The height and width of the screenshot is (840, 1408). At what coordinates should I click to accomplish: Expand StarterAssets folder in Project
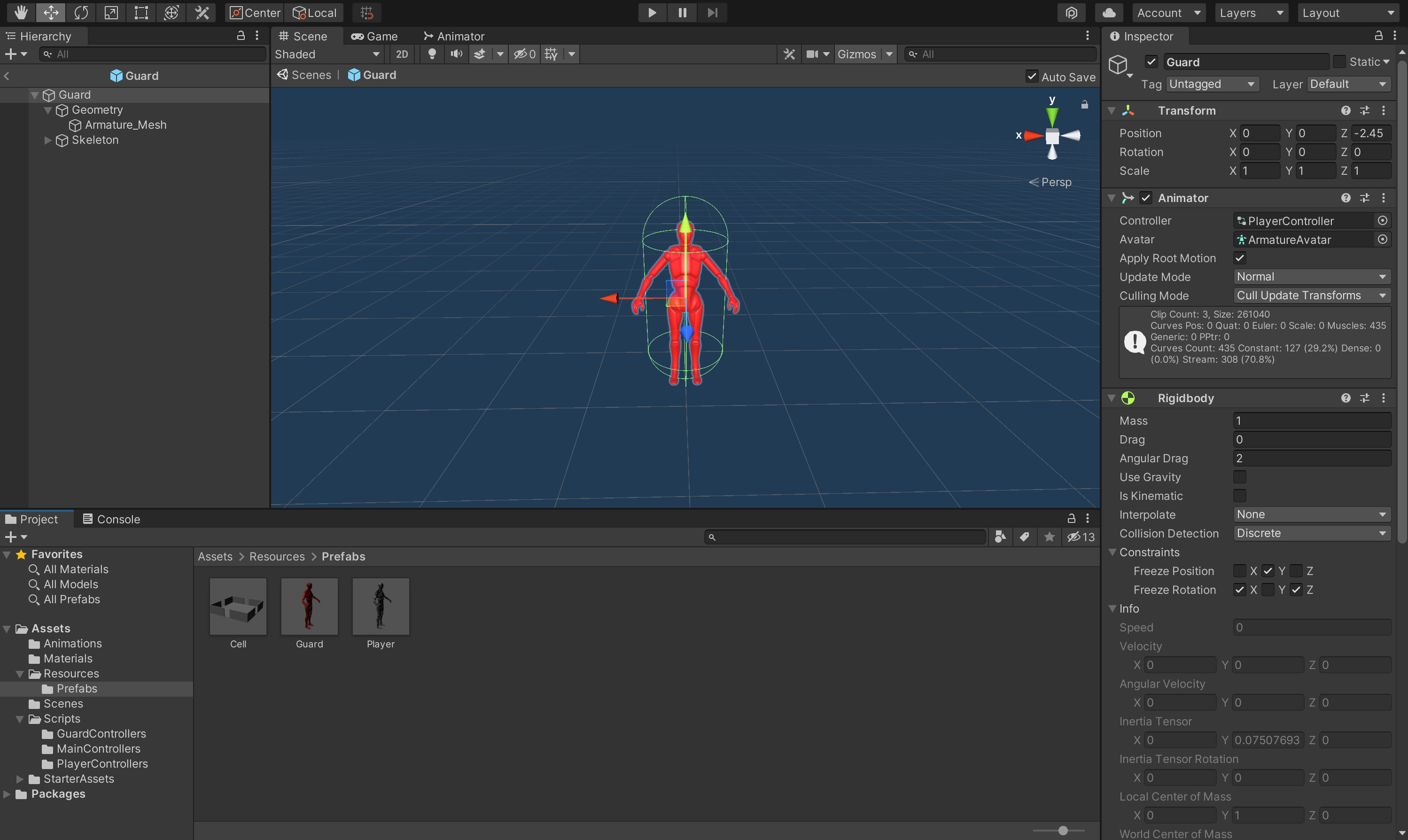(20, 779)
